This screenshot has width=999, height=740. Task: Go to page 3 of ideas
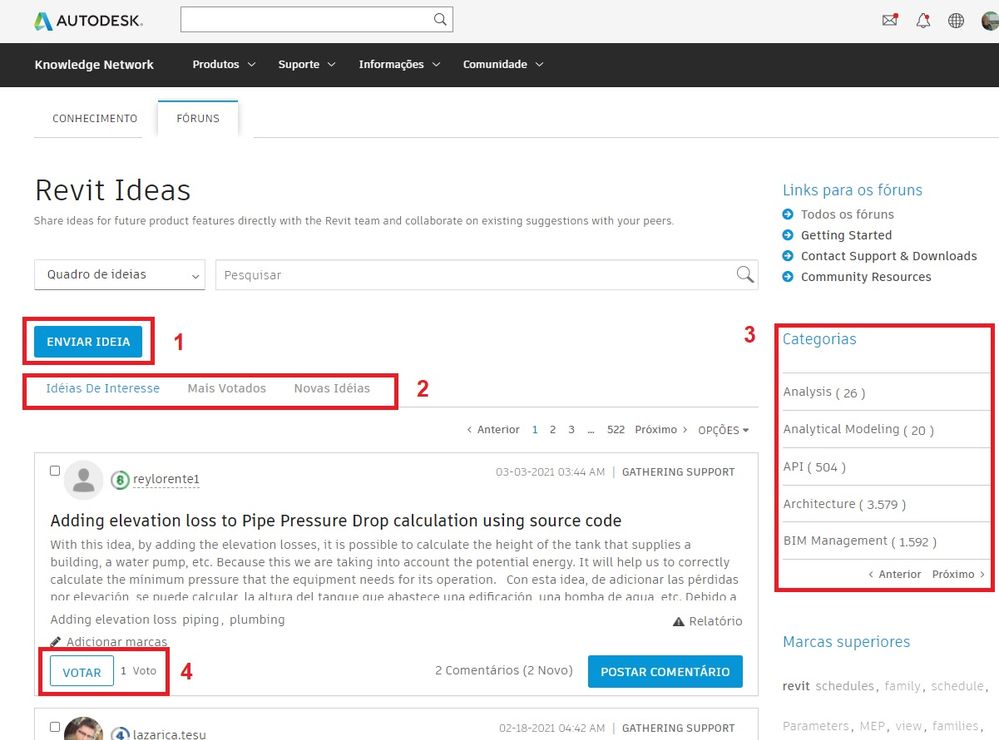[571, 430]
